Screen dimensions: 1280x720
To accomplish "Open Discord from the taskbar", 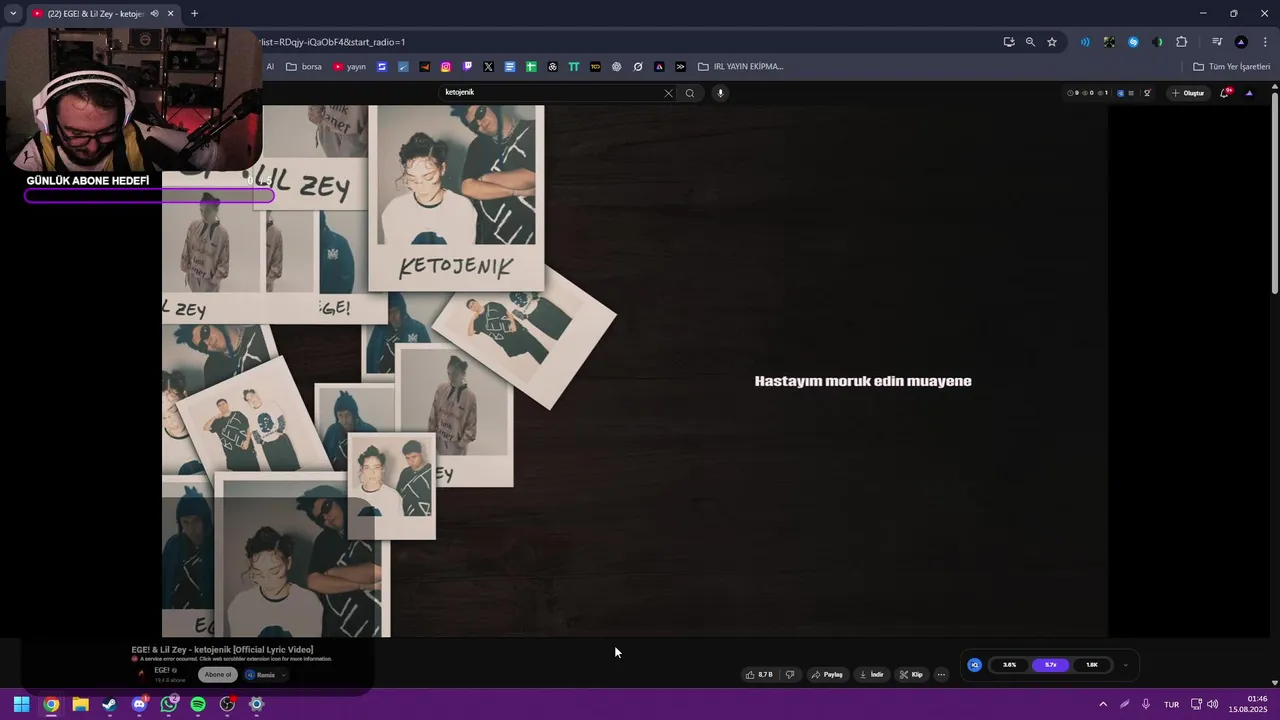I will 139,704.
